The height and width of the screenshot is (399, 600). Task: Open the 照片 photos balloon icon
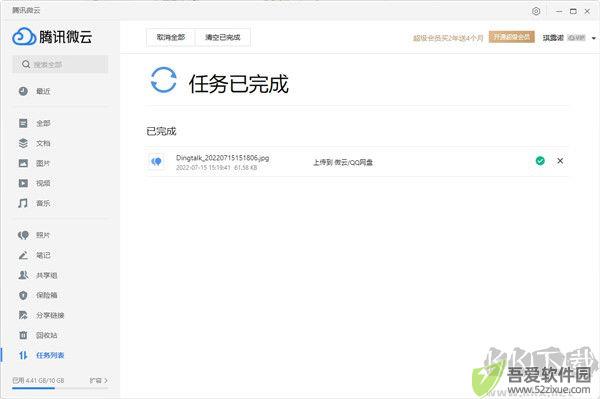coord(23,235)
